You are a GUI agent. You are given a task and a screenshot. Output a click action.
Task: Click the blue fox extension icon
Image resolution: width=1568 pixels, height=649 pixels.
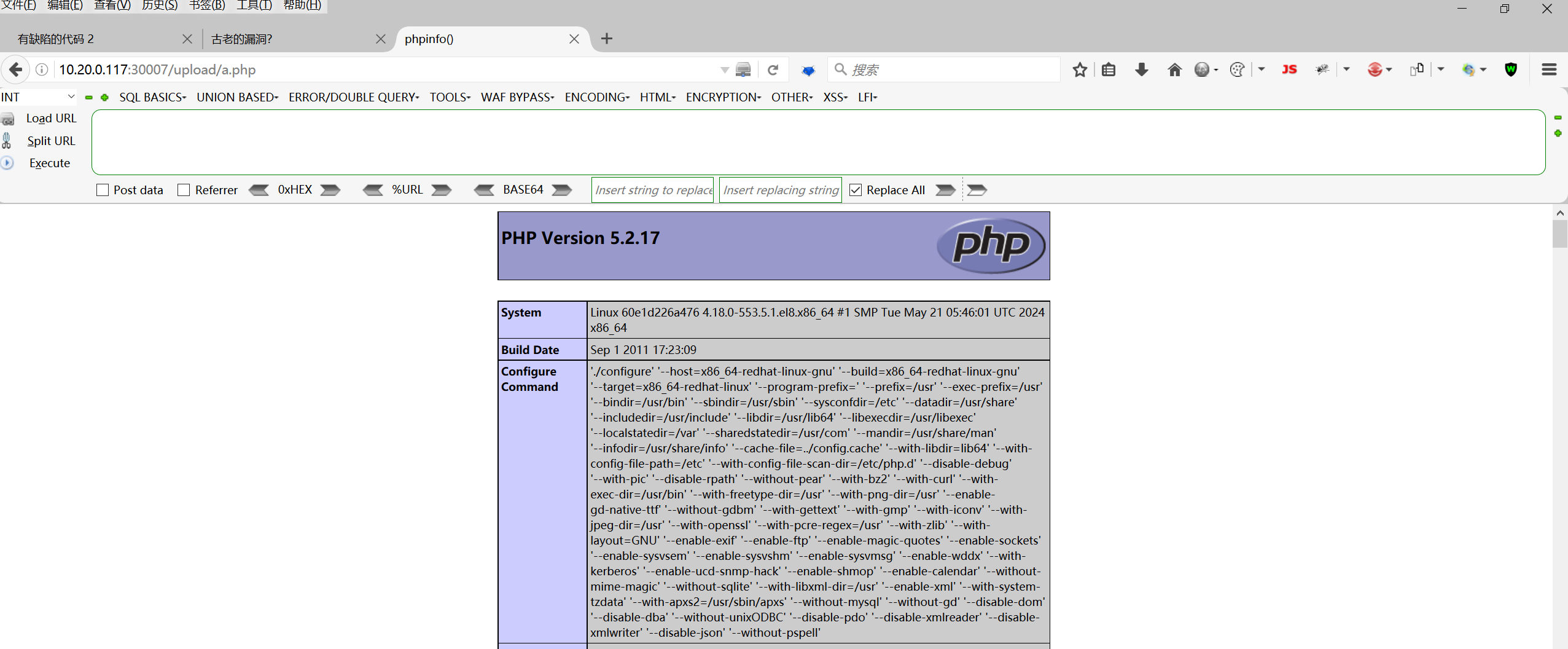808,70
